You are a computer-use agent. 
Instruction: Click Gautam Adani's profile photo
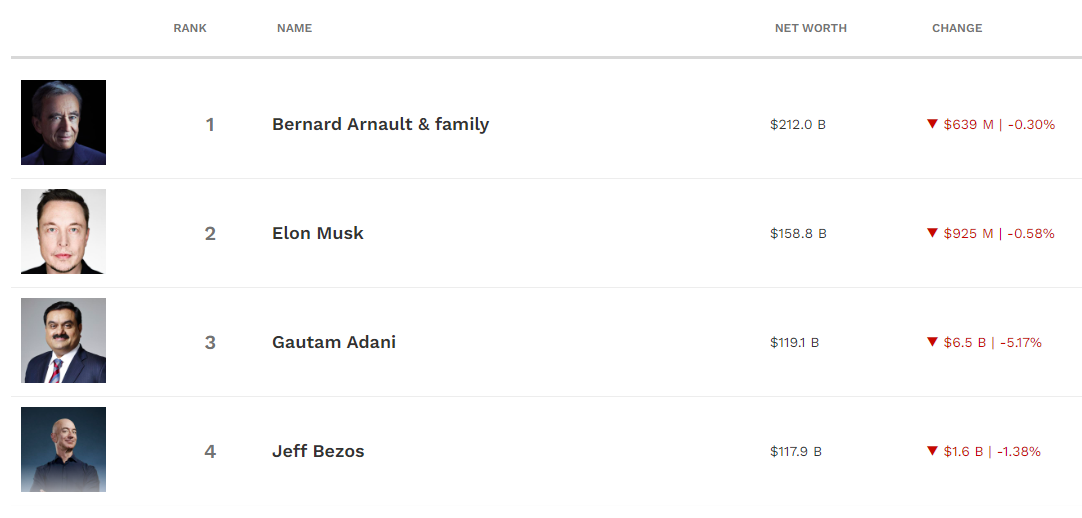coord(63,340)
